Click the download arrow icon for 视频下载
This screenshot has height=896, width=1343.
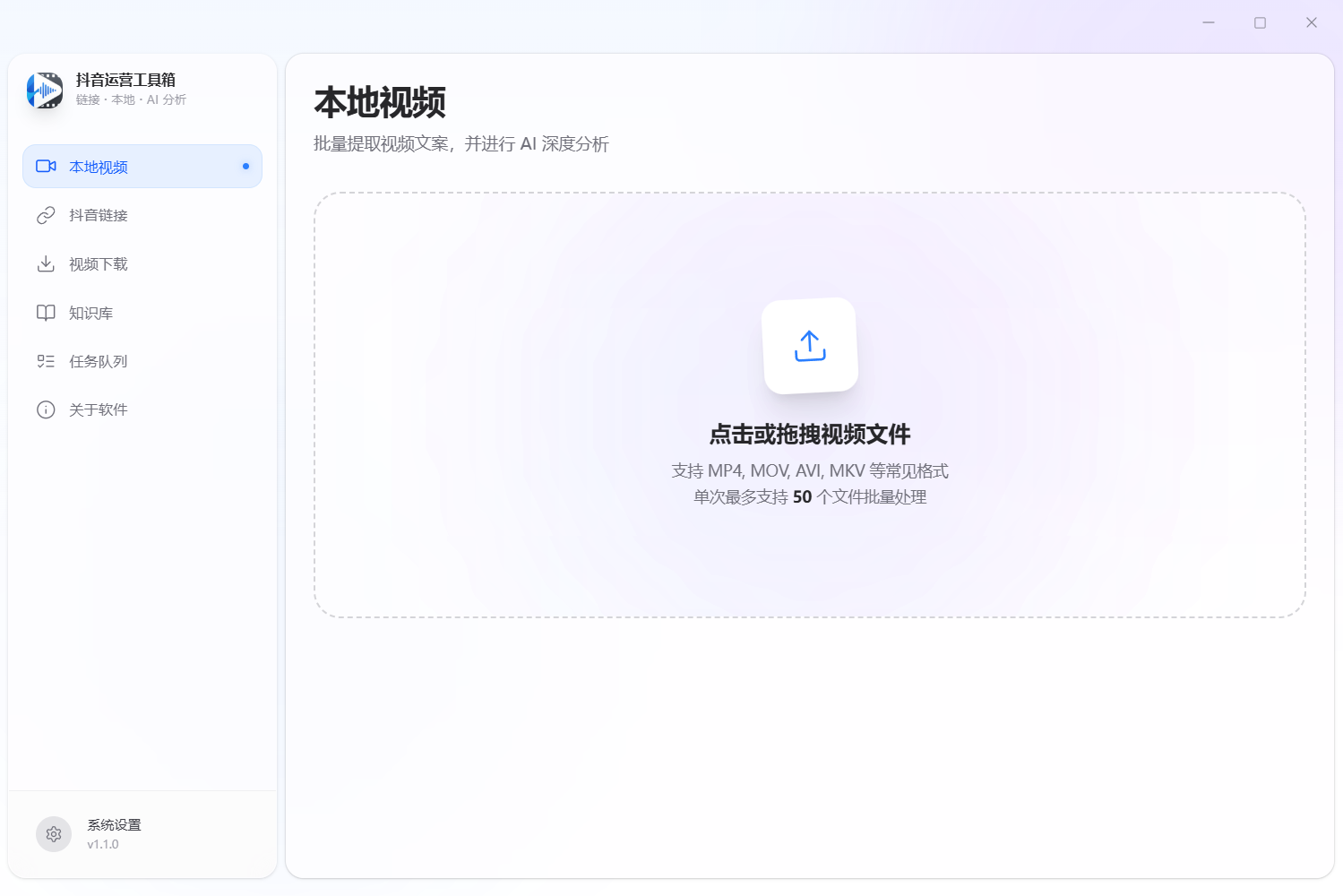point(46,263)
